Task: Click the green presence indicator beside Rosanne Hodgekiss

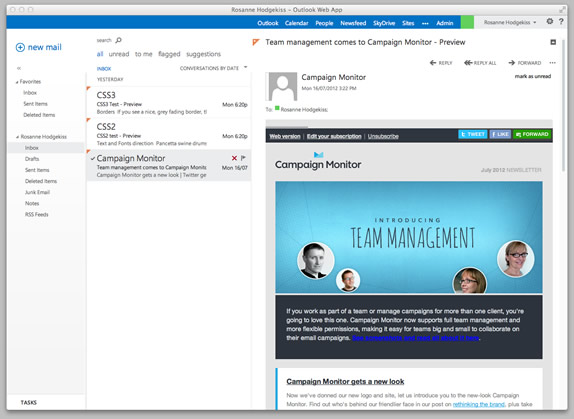Action: point(277,108)
